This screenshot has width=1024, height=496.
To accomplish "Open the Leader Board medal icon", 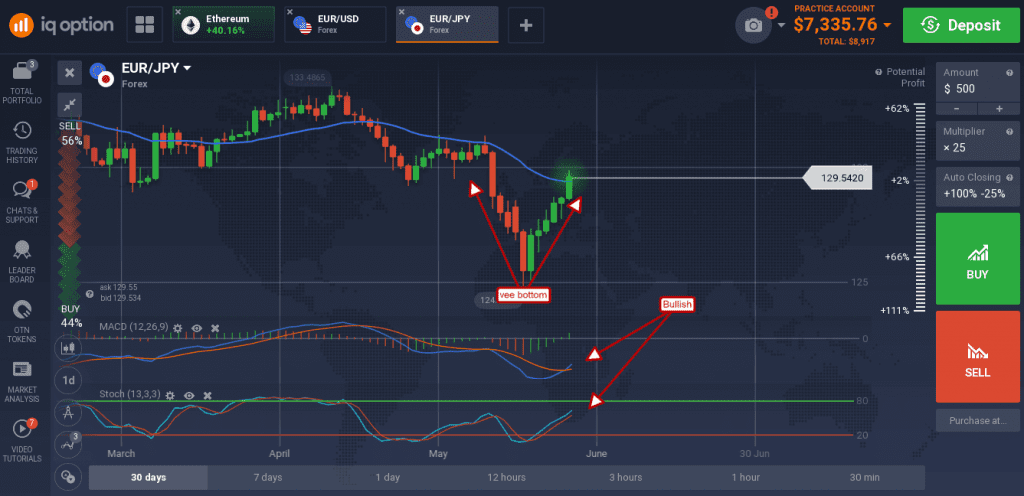I will click(x=22, y=250).
